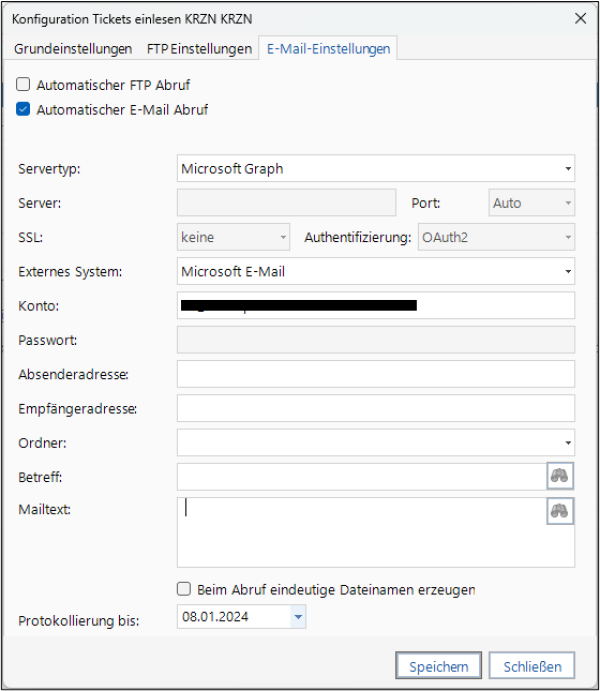Click the Speichern button
The height and width of the screenshot is (691, 600).
pyautogui.click(x=438, y=666)
